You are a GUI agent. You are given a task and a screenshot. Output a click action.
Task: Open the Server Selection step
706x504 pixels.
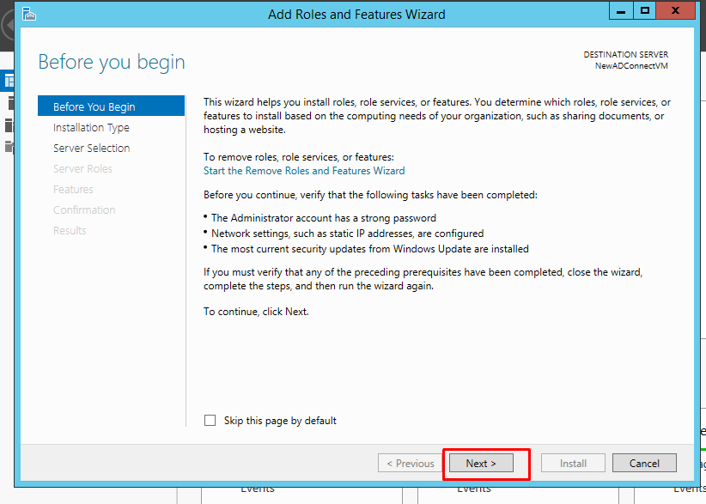click(91, 148)
